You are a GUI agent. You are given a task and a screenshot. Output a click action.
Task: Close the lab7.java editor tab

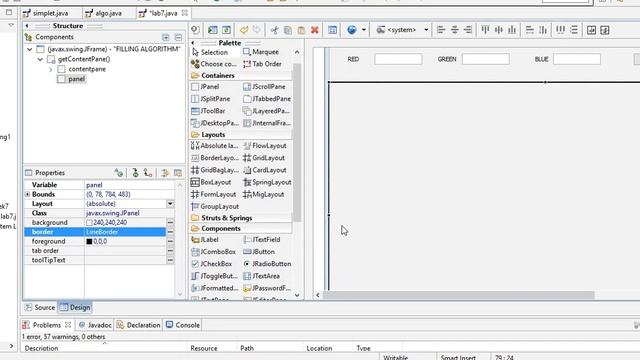click(184, 13)
